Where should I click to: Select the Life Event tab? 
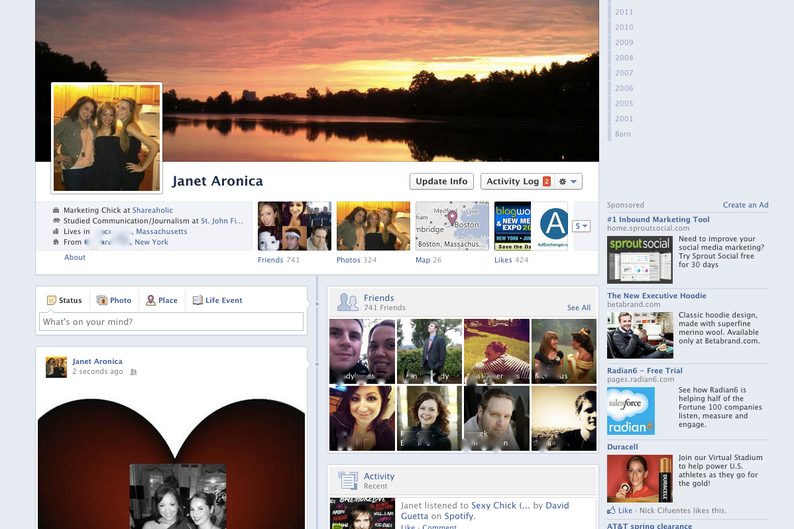pos(217,300)
